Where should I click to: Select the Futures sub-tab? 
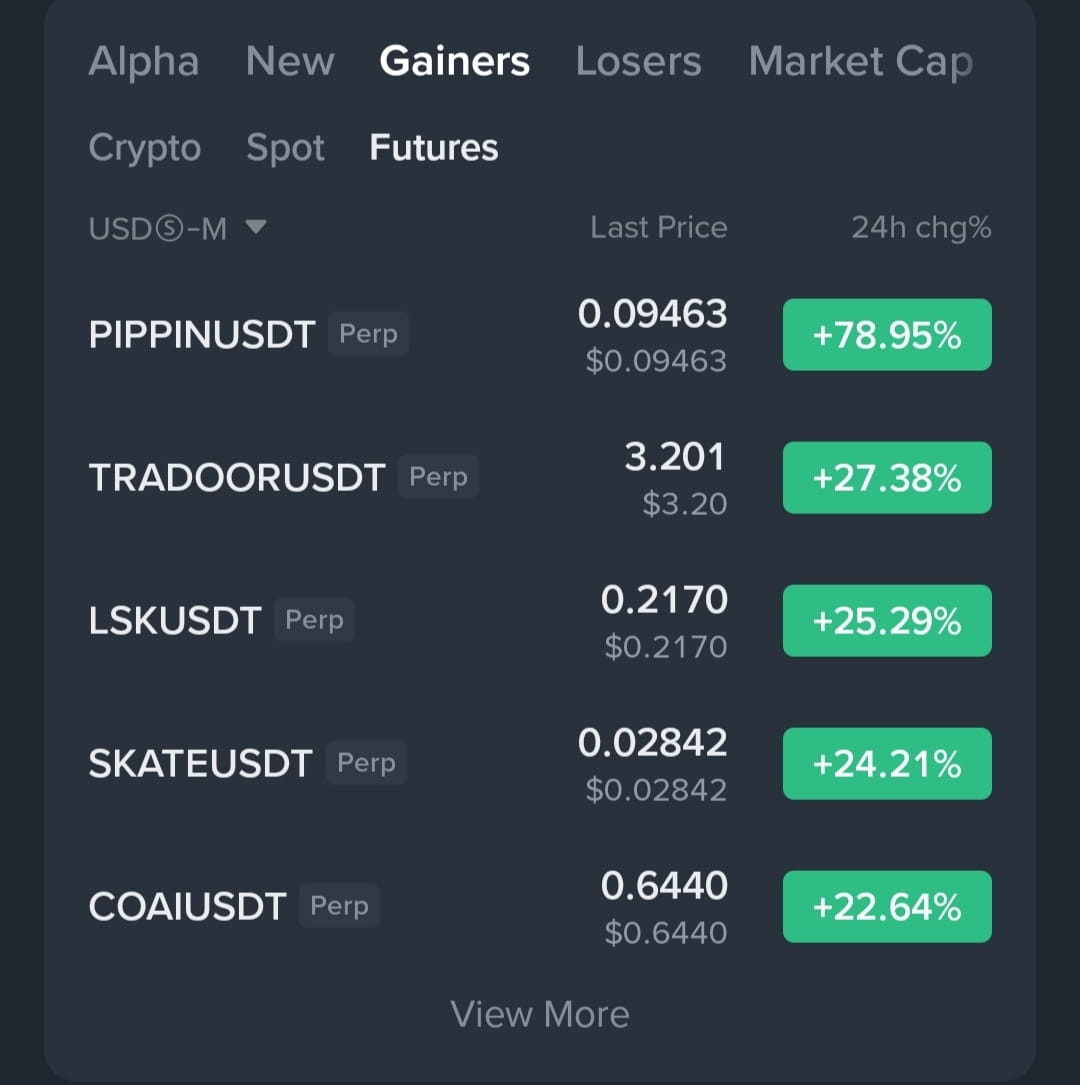pos(433,148)
